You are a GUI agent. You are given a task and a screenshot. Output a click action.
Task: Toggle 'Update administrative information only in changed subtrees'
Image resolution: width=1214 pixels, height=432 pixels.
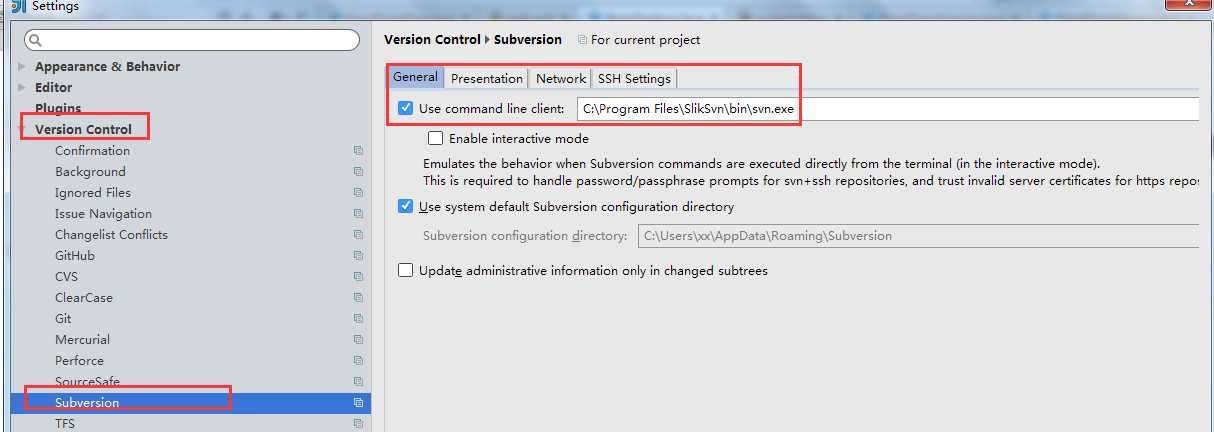[x=405, y=271]
